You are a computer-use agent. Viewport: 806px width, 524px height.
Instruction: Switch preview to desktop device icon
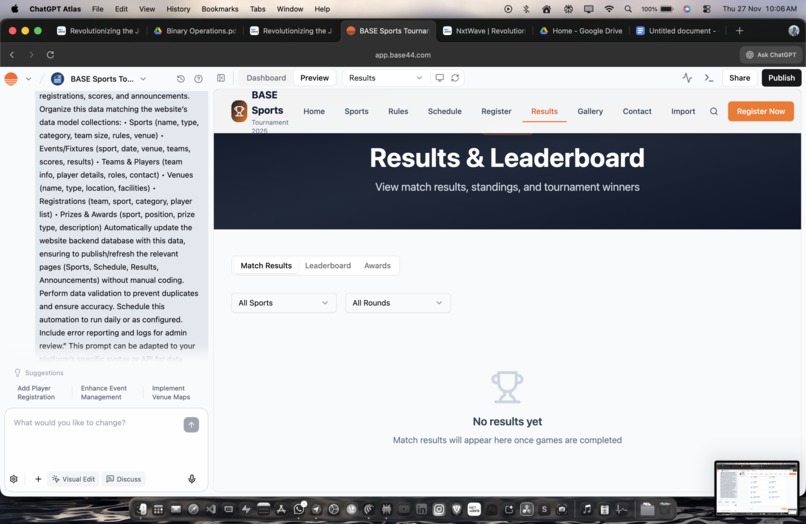pos(439,78)
